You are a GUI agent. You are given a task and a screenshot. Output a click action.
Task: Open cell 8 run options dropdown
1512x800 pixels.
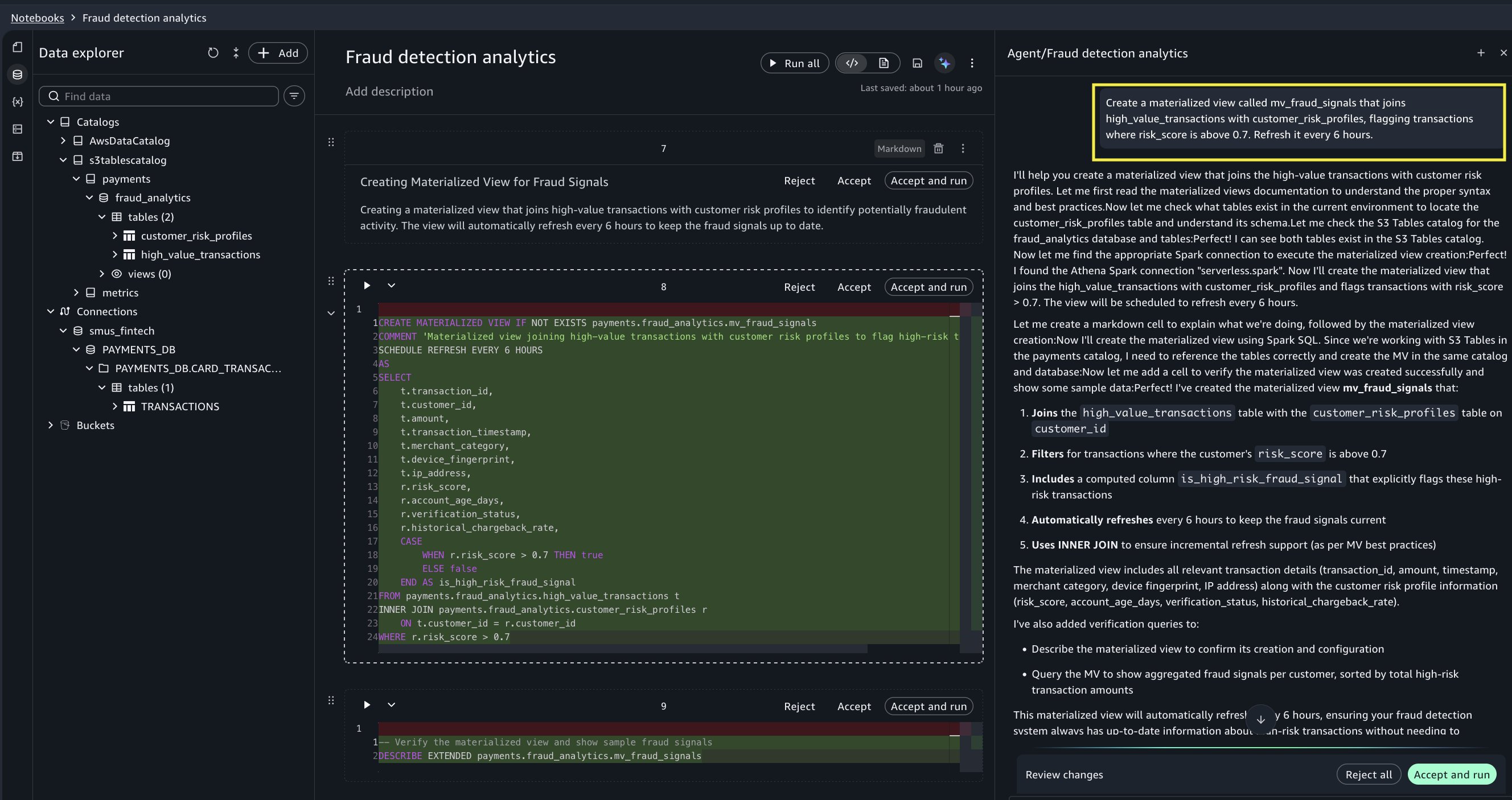coord(392,286)
